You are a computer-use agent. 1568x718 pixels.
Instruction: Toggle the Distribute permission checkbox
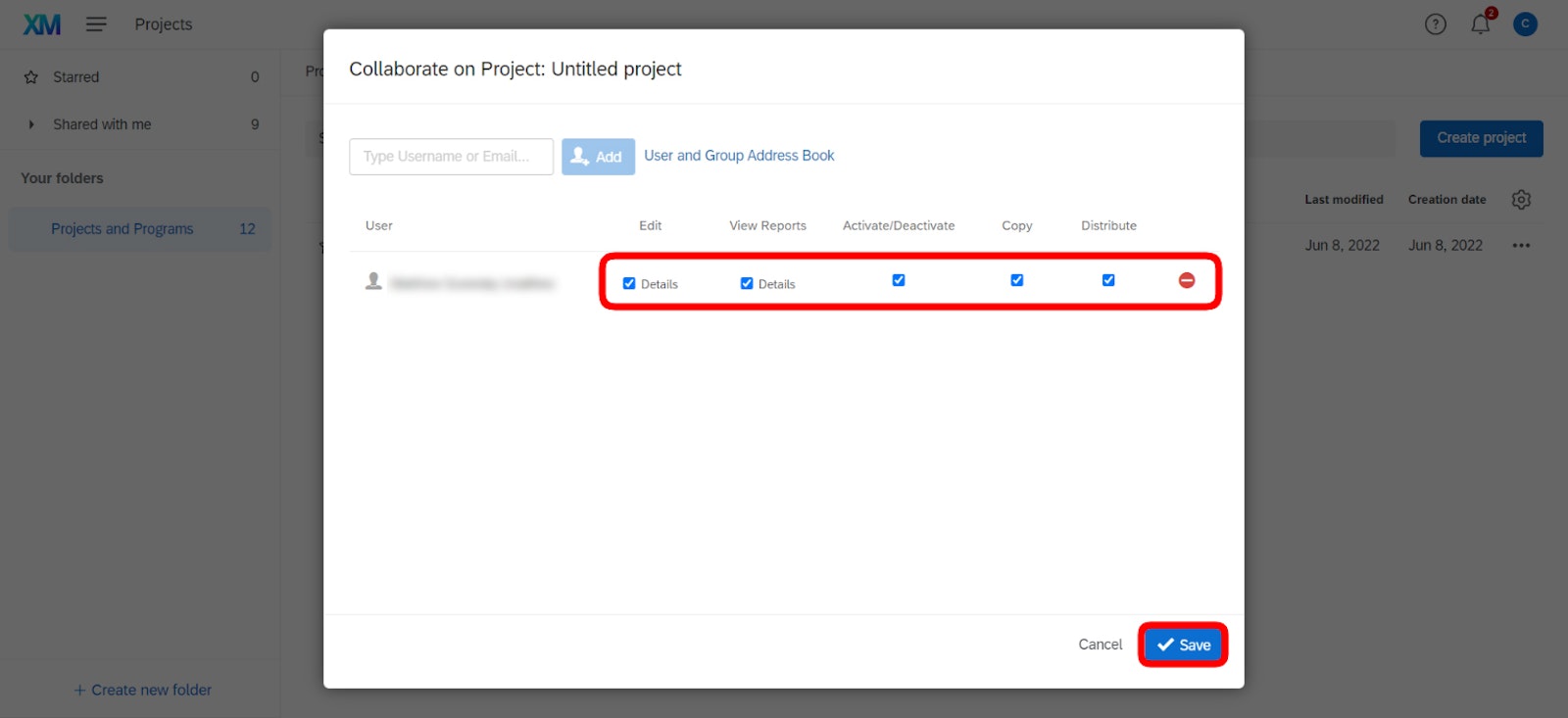pyautogui.click(x=1108, y=280)
